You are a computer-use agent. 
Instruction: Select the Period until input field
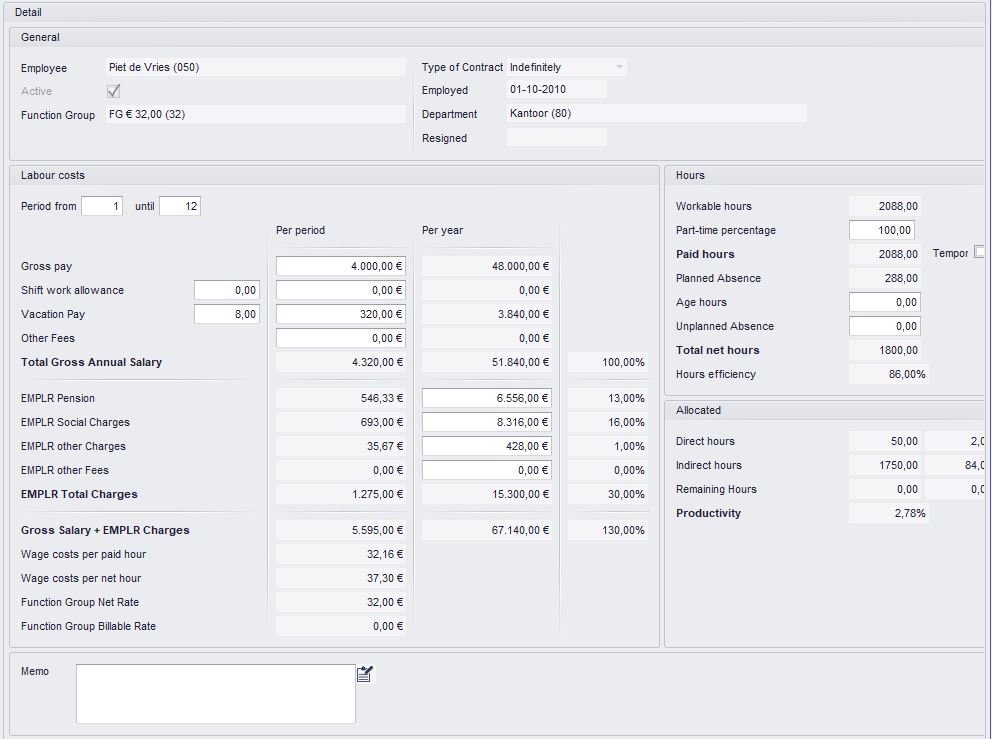[x=180, y=206]
